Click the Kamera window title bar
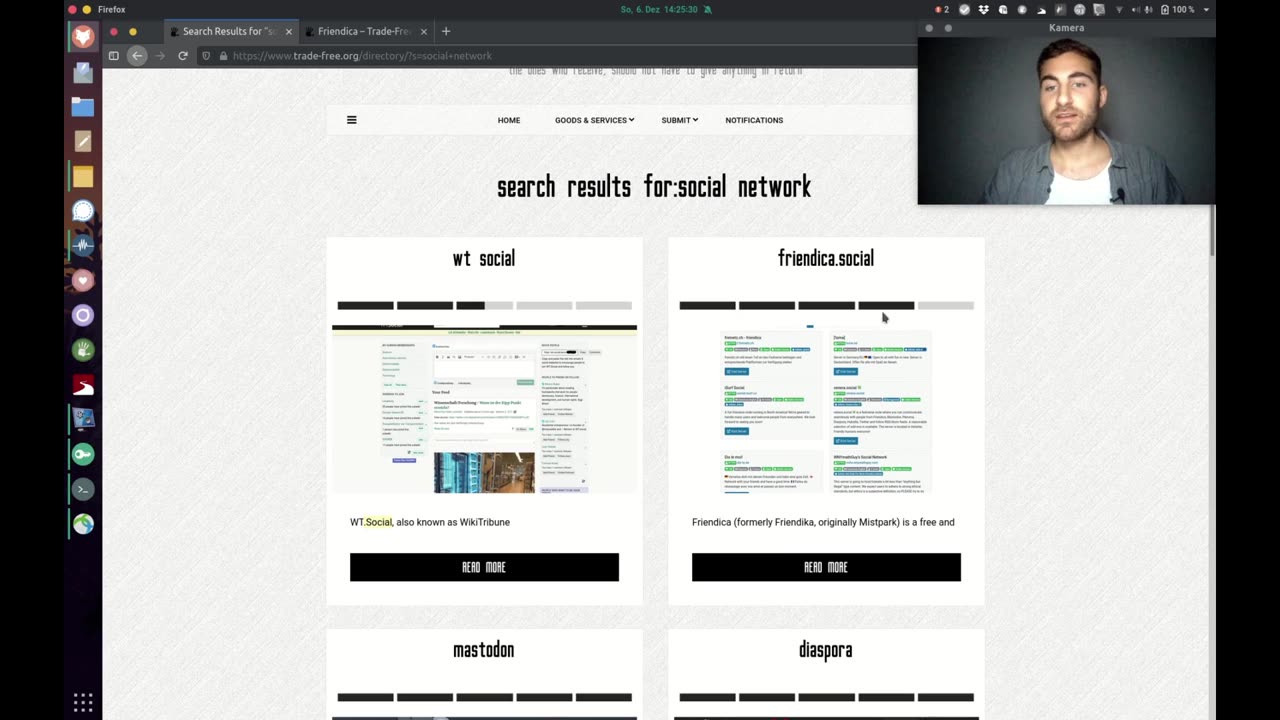Viewport: 1280px width, 720px height. click(1066, 28)
